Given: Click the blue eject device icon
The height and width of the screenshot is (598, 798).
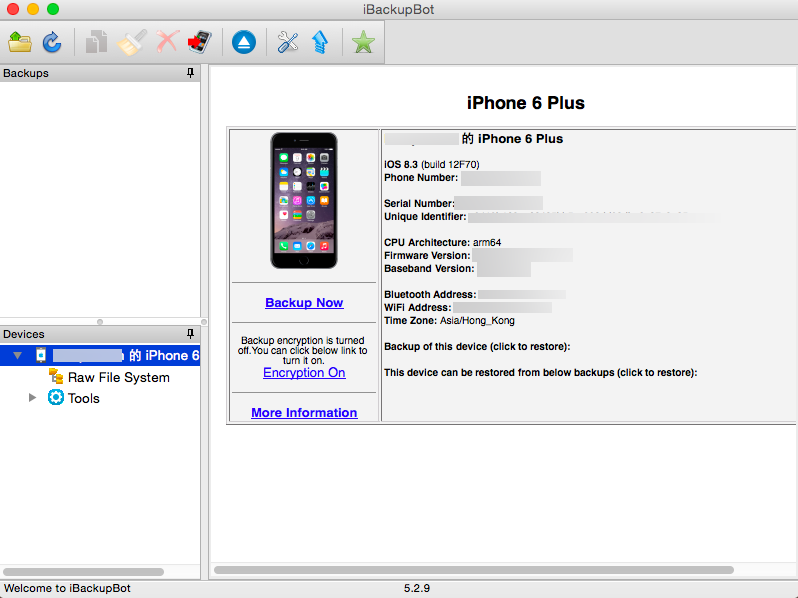Looking at the screenshot, I should 244,42.
